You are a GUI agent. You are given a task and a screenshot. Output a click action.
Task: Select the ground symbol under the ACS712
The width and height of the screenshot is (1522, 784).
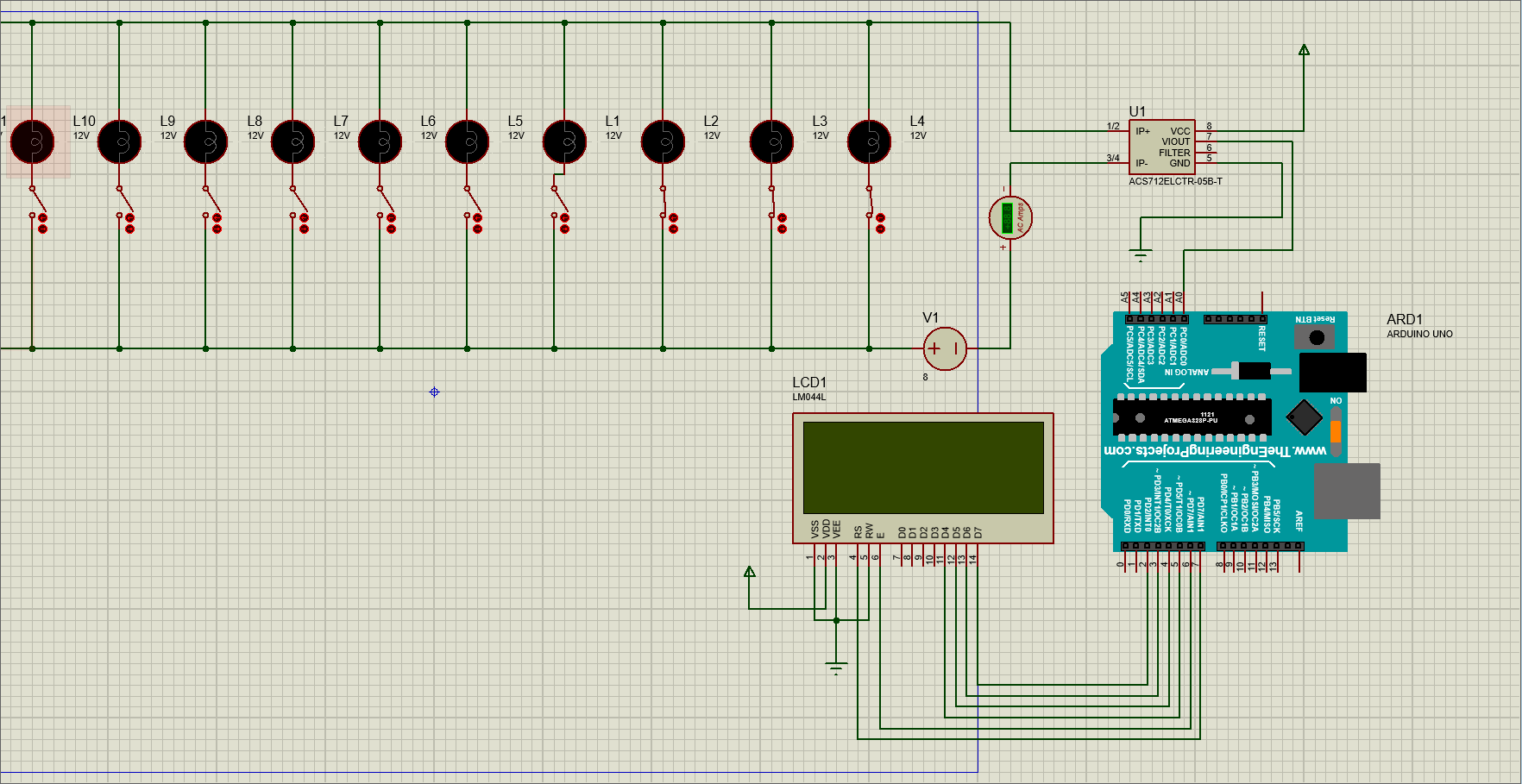(x=1141, y=254)
